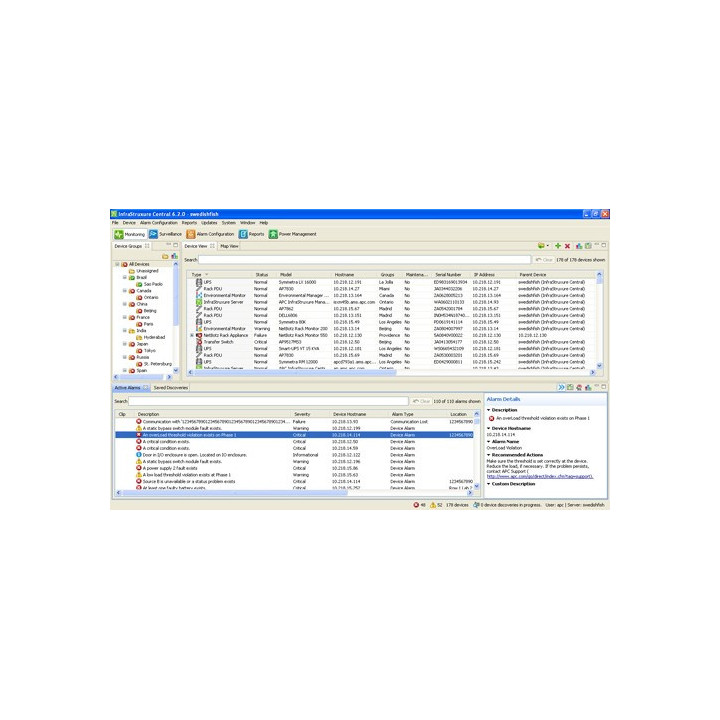
Task: Collapse the Alarm Name section in Alarm Details
Action: [x=489, y=441]
